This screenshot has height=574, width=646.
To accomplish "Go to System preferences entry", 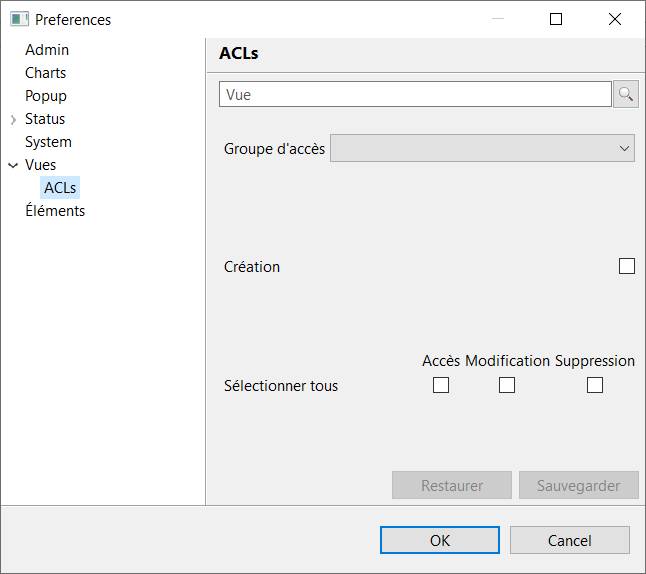I will (x=48, y=142).
